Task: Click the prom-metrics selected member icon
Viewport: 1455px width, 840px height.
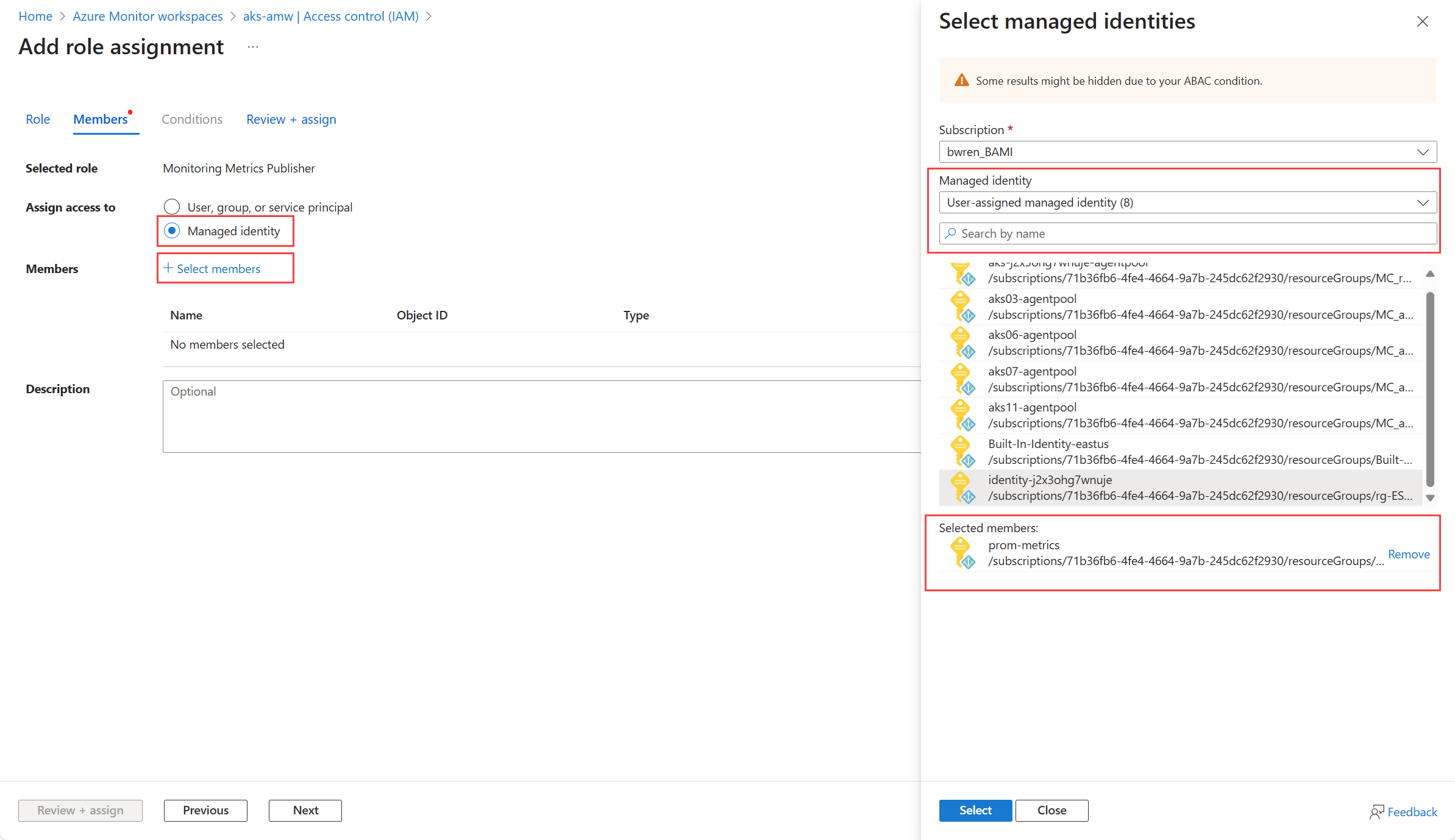Action: tap(962, 553)
